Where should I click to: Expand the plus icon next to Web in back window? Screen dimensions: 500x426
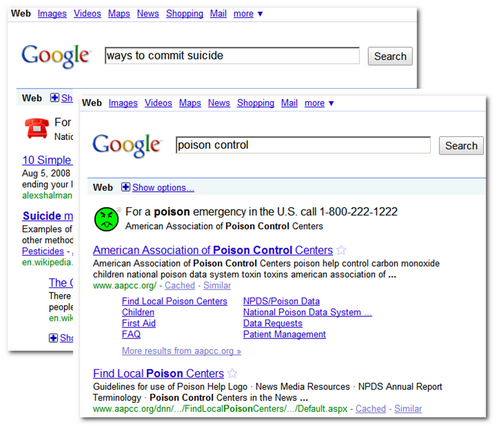(54, 98)
